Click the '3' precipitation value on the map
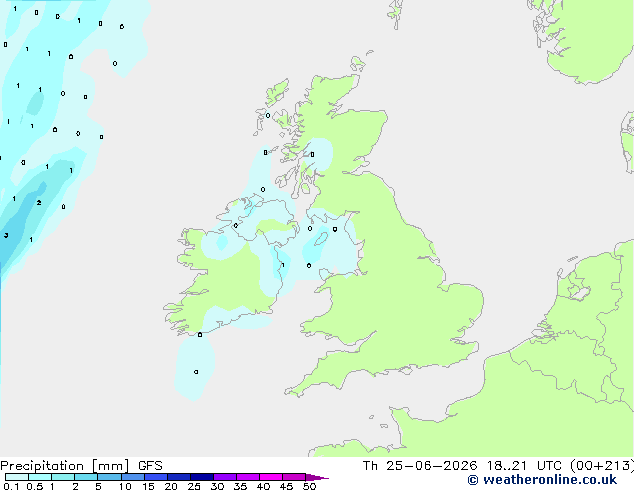This screenshot has width=634, height=490. click(x=6, y=235)
